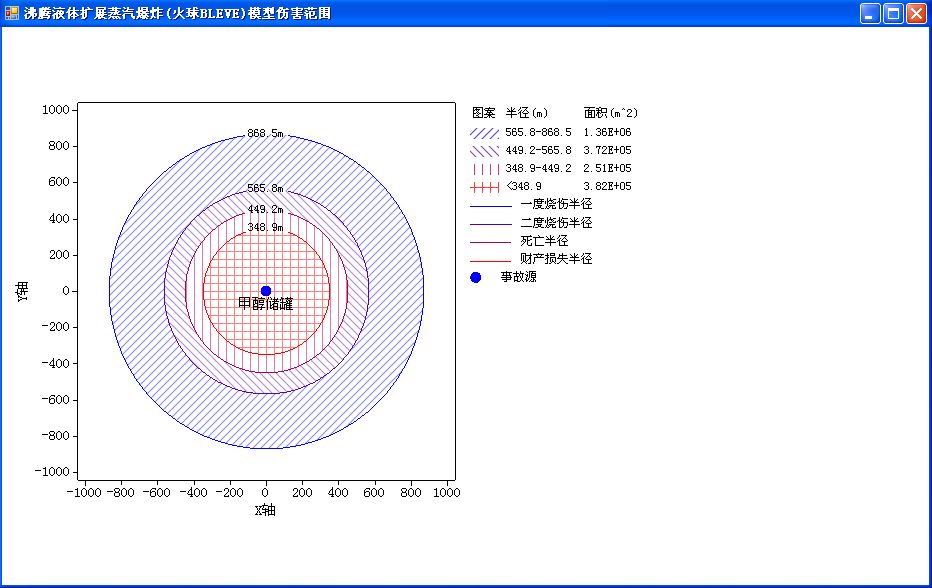Click the <348.9 radius range text
The image size is (932, 588).
(x=524, y=186)
